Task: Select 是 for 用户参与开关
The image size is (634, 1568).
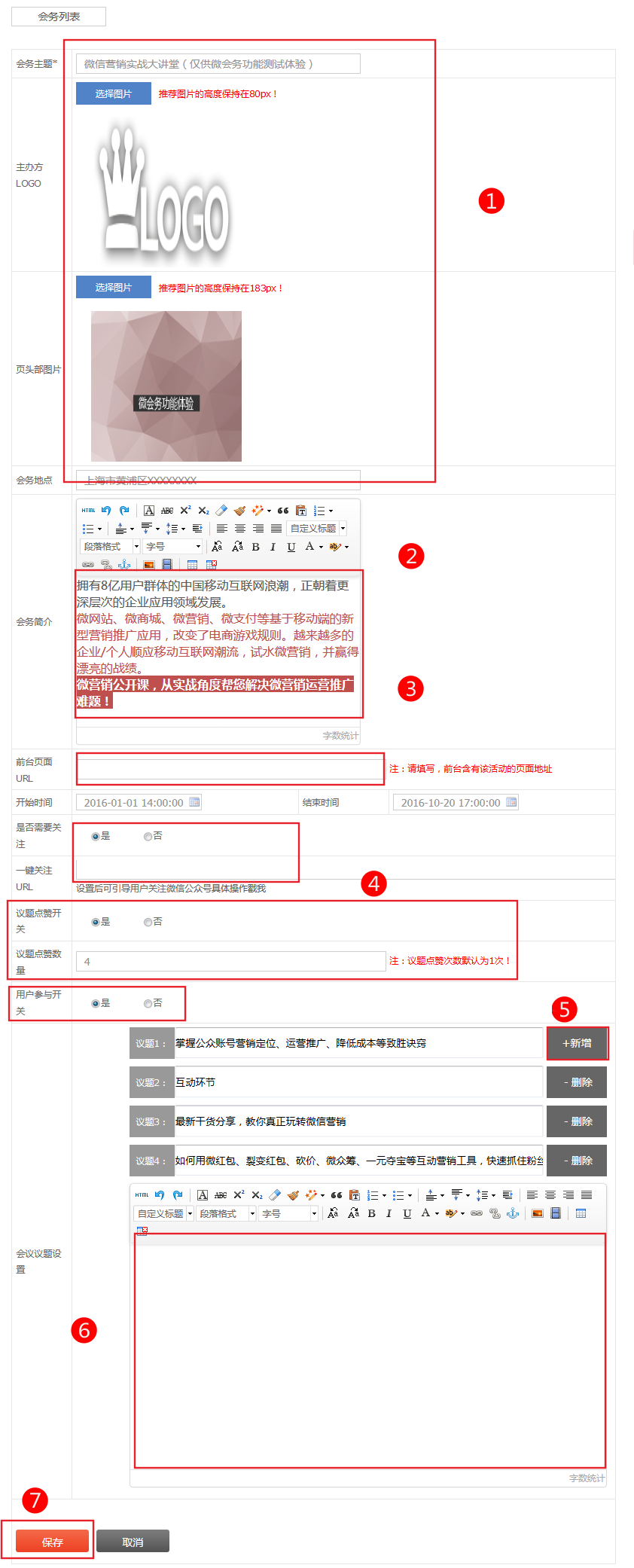Action: pyautogui.click(x=96, y=1003)
